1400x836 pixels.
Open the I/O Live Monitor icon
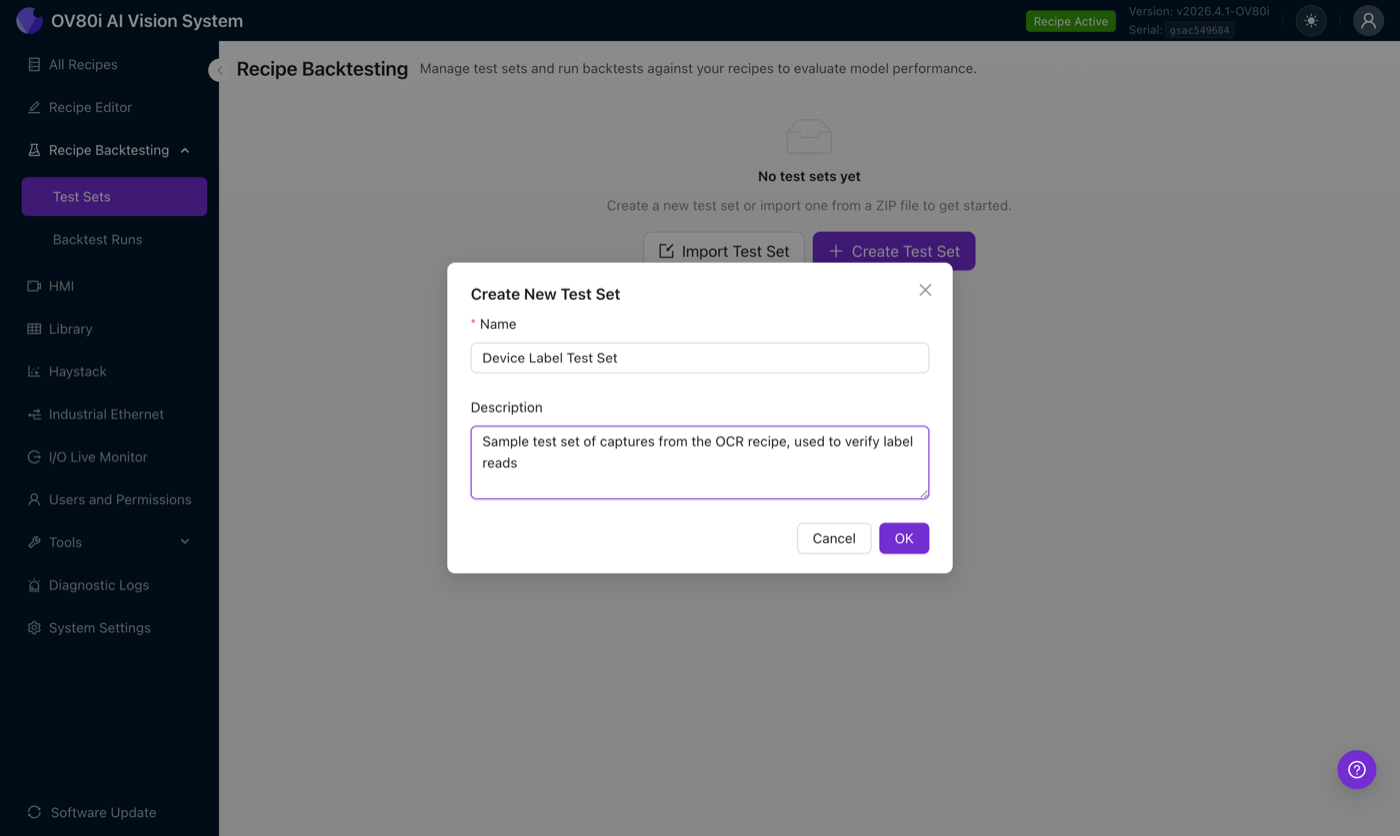pos(36,456)
